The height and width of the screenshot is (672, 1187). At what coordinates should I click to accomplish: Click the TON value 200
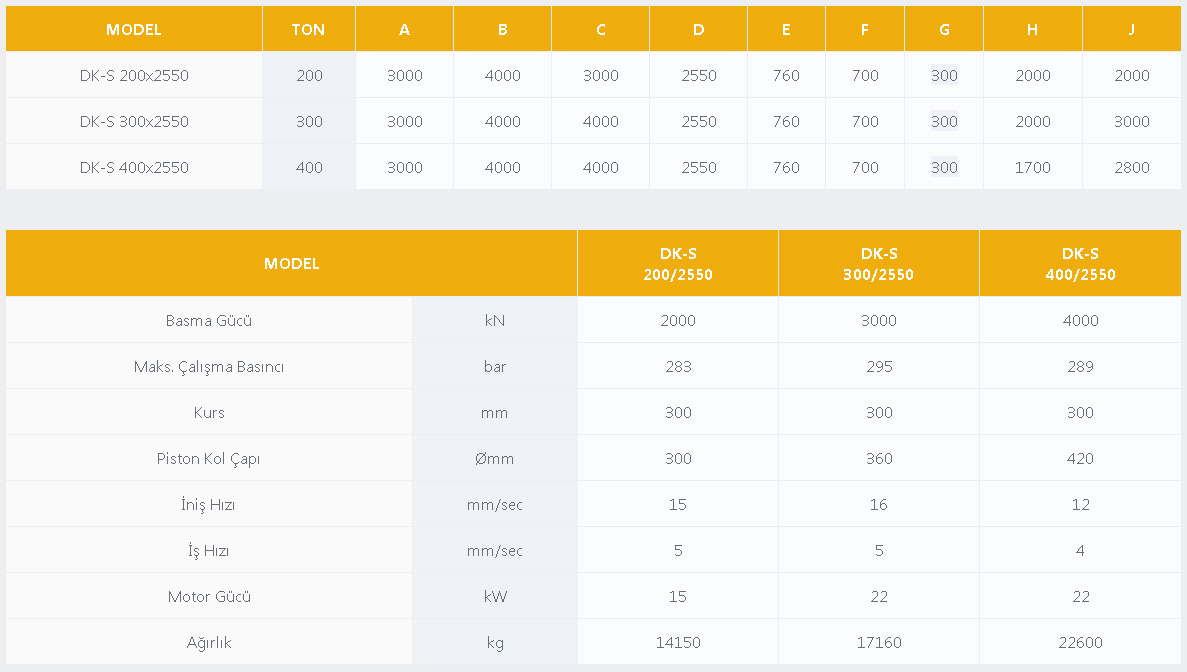tap(309, 76)
